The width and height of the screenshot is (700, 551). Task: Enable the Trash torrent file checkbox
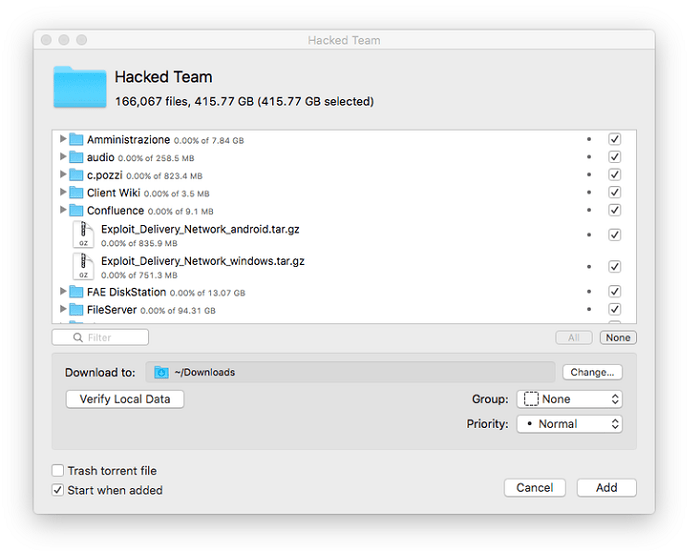tap(58, 471)
